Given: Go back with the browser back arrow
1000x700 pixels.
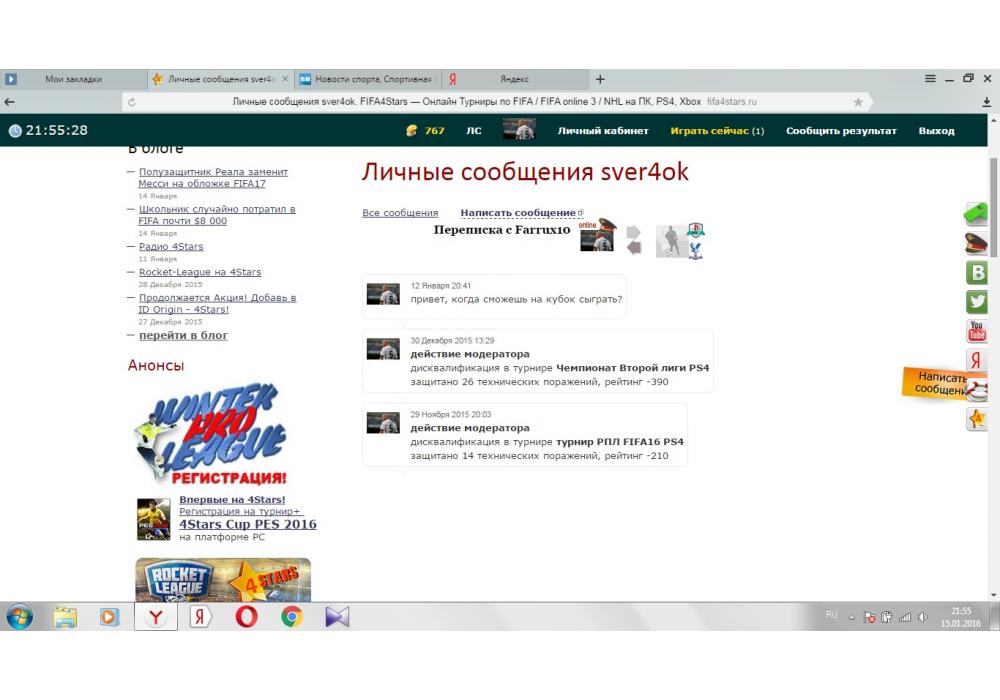Looking at the screenshot, I should coord(10,102).
